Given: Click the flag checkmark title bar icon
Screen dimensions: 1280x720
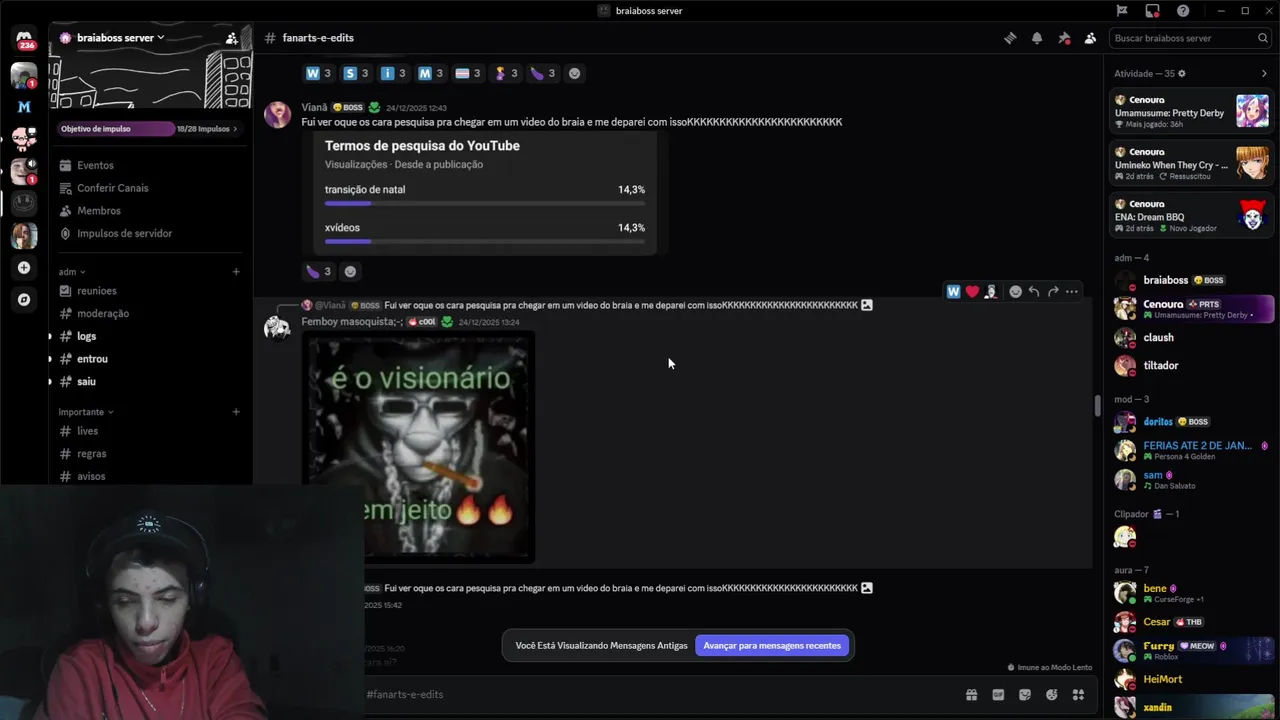Looking at the screenshot, I should coord(1122,11).
